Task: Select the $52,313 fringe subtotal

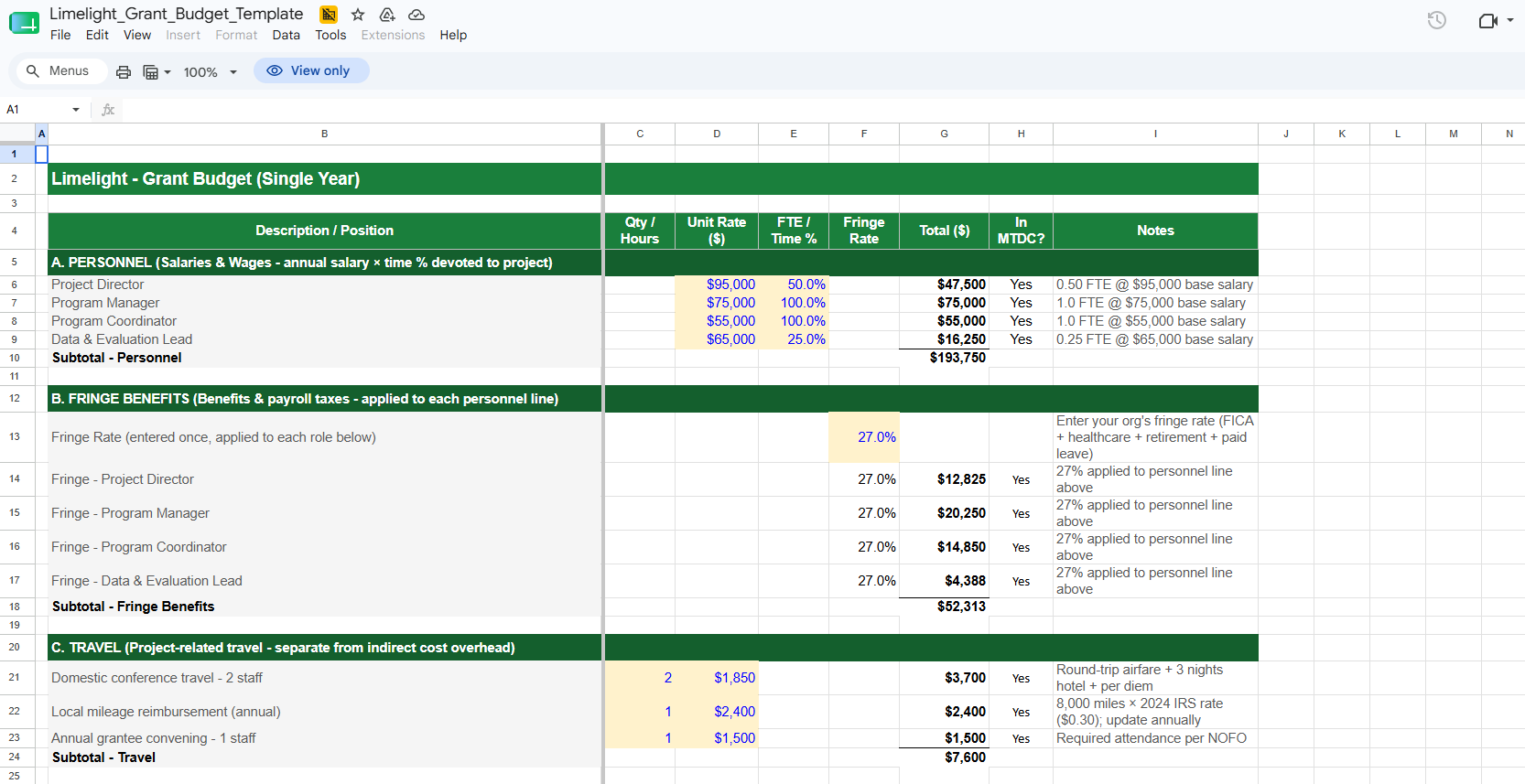Action: coord(944,607)
